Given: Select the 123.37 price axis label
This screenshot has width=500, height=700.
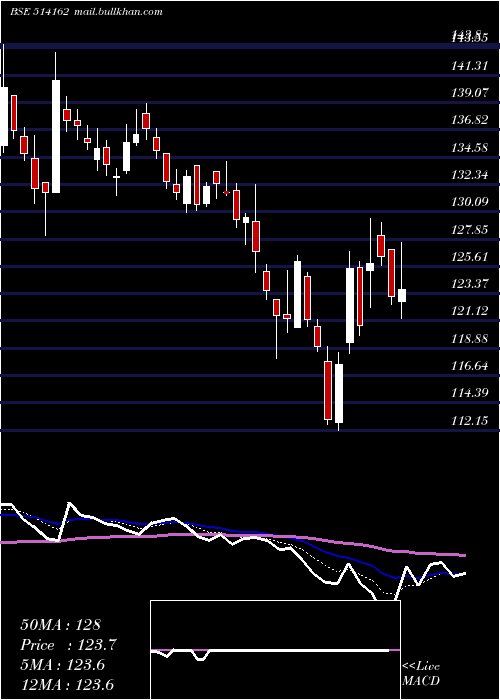Looking at the screenshot, I should tap(469, 284).
